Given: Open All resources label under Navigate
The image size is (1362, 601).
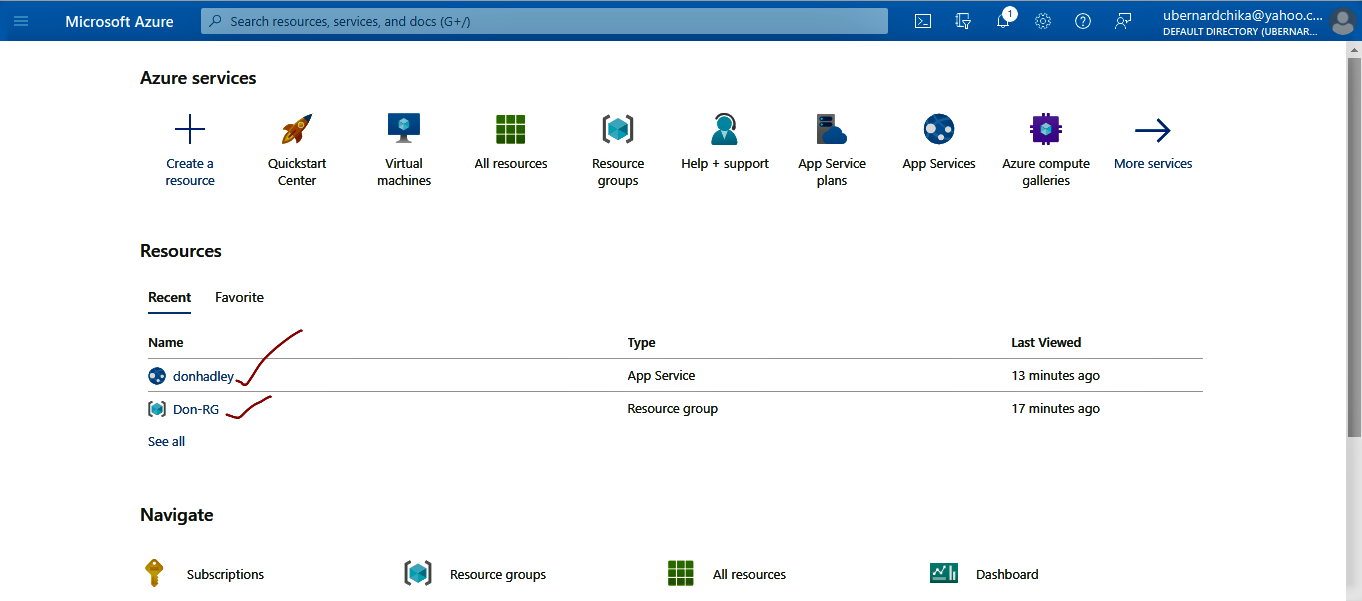Looking at the screenshot, I should 749,574.
